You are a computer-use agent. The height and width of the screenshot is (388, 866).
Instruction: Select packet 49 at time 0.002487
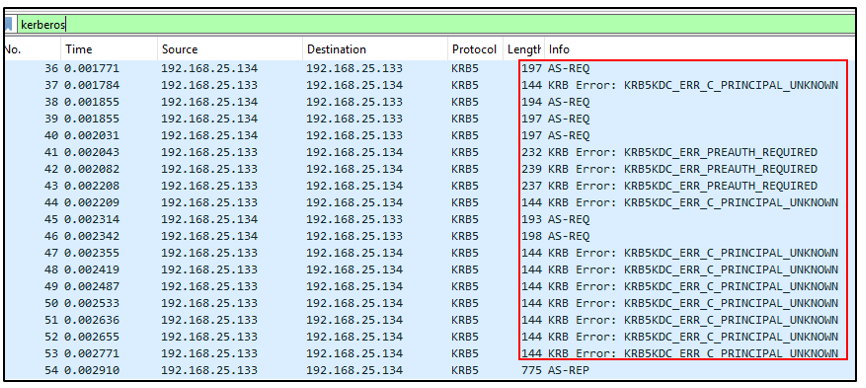click(430, 286)
